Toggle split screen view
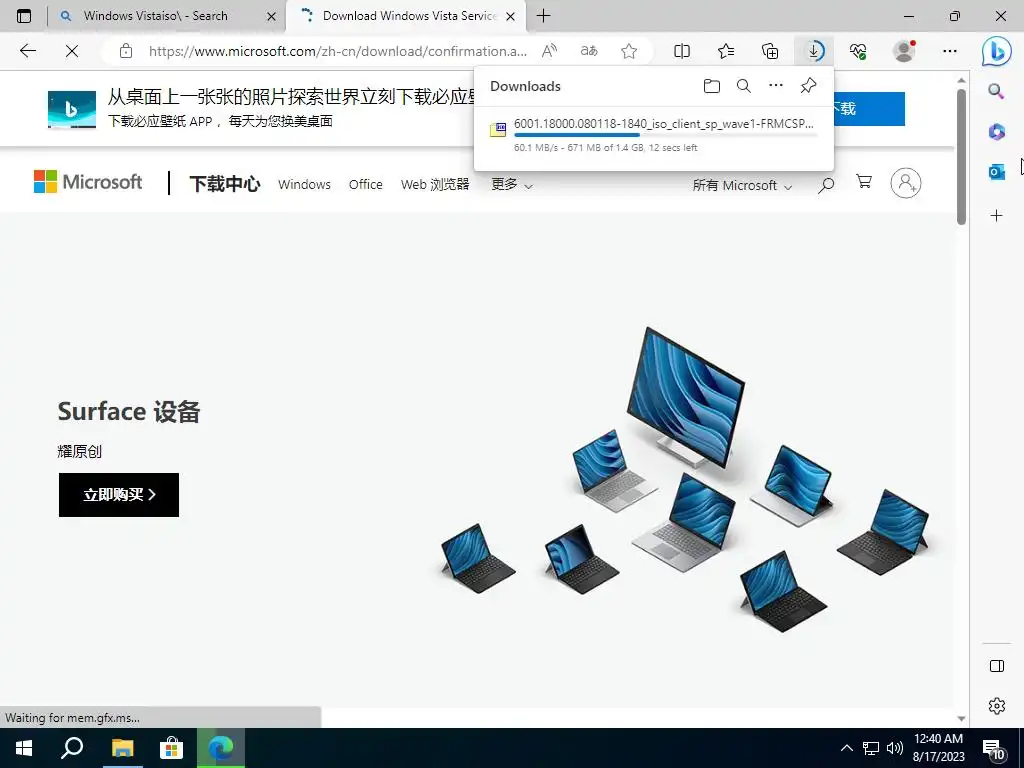This screenshot has height=768, width=1024. coord(682,51)
